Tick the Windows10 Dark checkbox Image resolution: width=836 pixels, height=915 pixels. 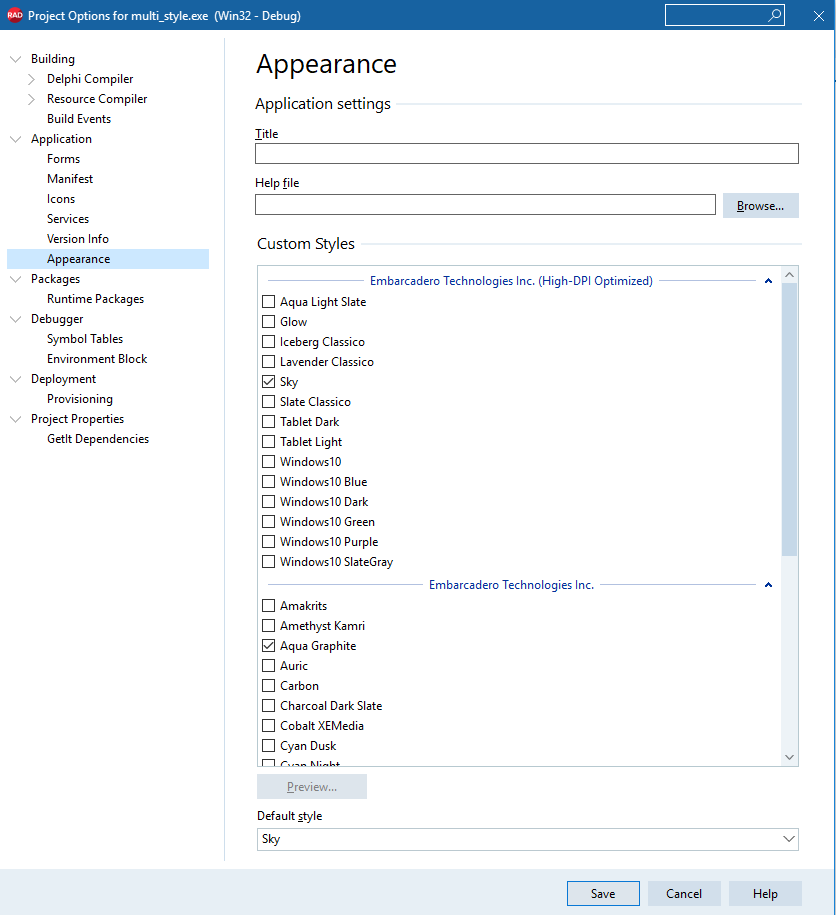pos(268,501)
